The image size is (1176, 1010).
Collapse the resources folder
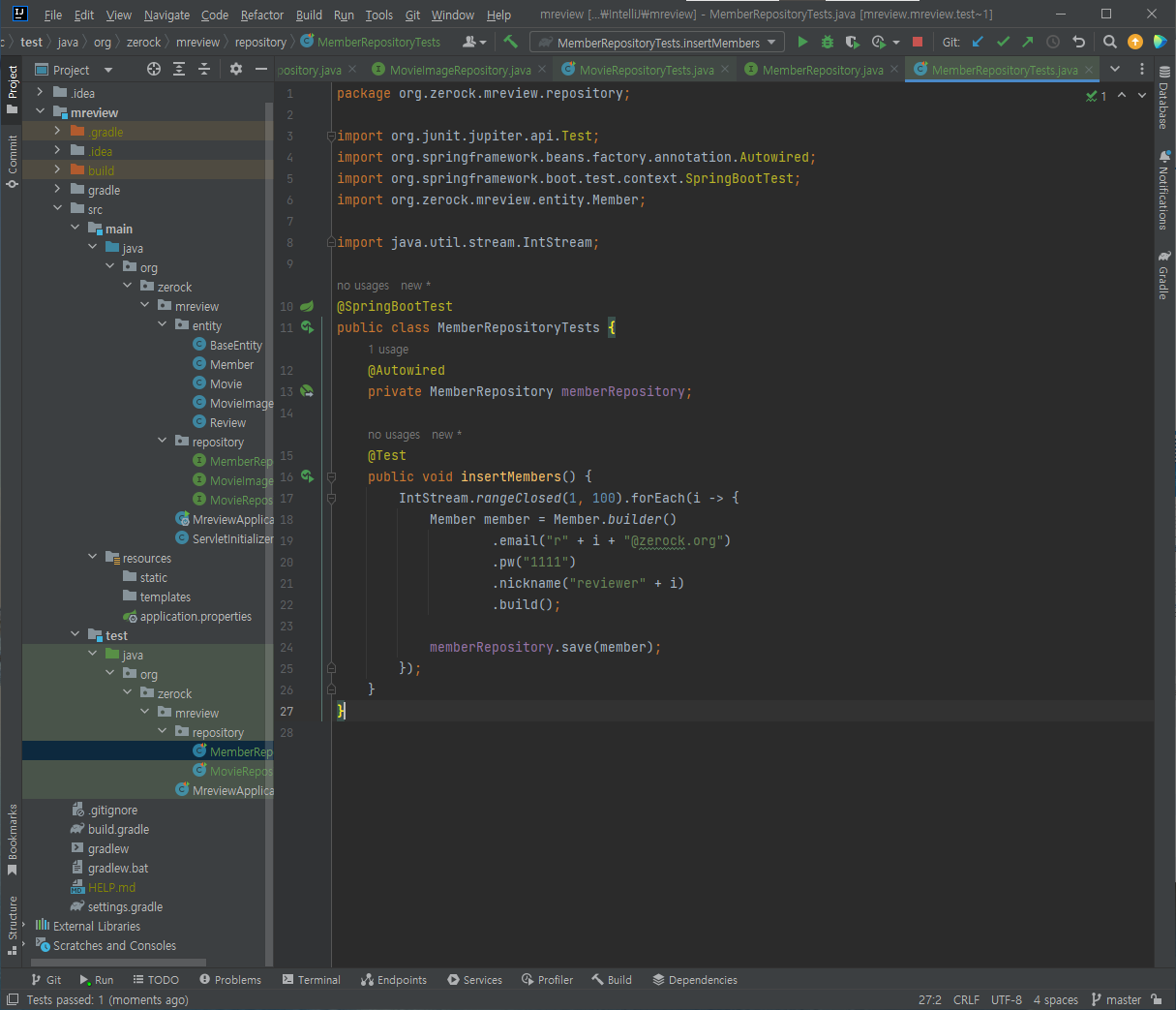coord(92,558)
